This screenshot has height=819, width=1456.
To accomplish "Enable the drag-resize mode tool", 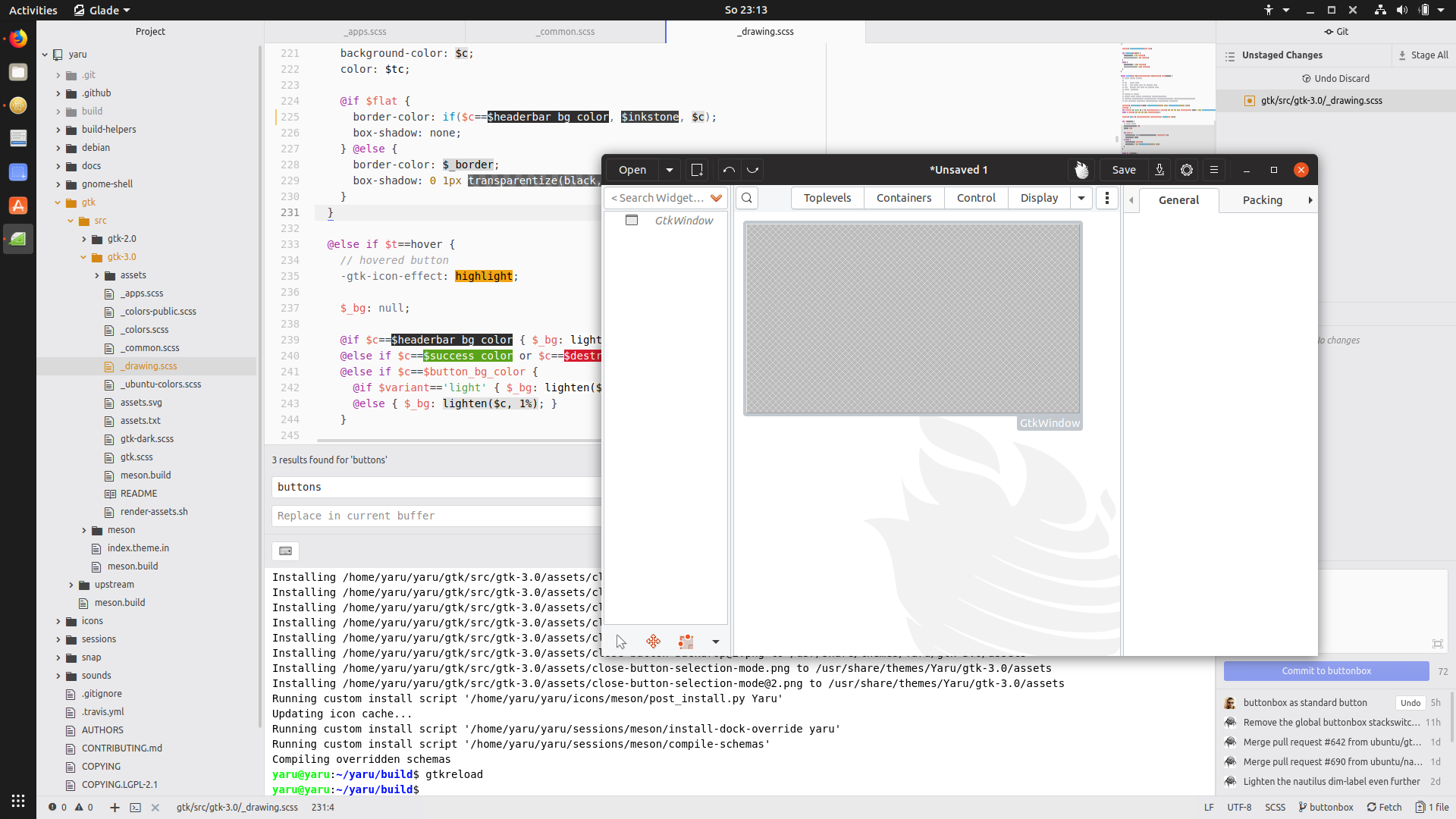I will (653, 642).
